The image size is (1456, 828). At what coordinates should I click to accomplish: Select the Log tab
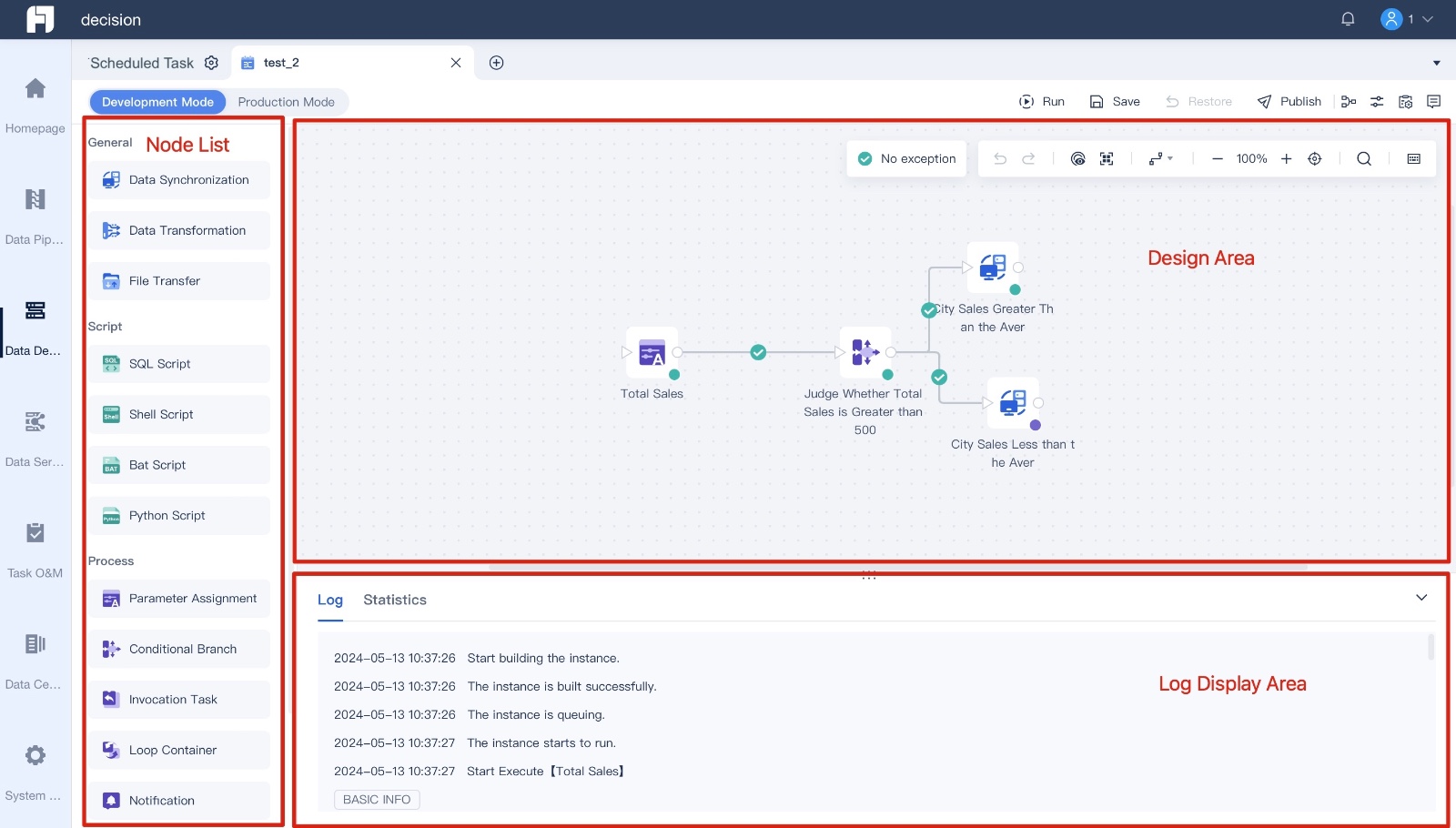(330, 600)
